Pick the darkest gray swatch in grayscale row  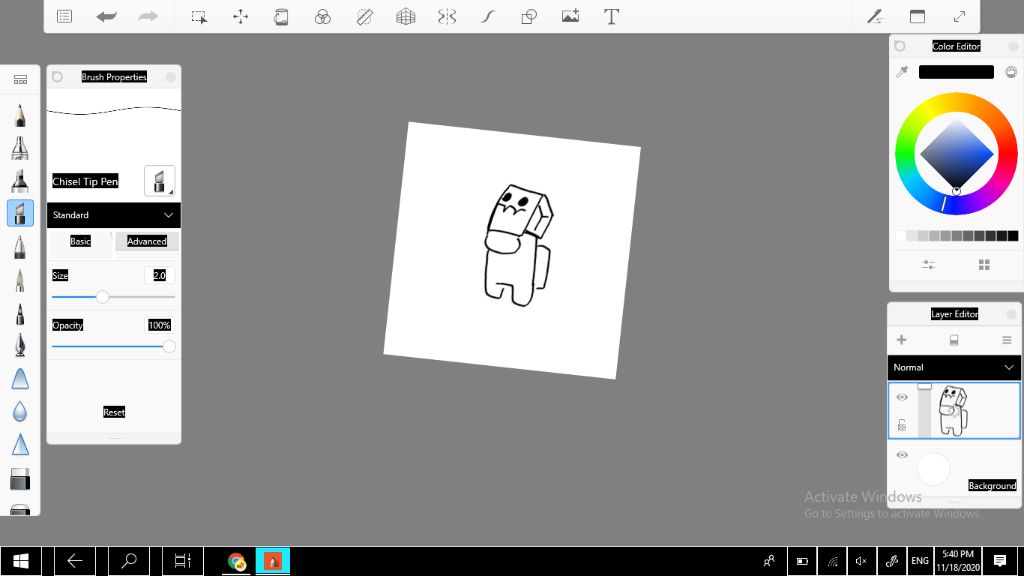coord(1013,236)
